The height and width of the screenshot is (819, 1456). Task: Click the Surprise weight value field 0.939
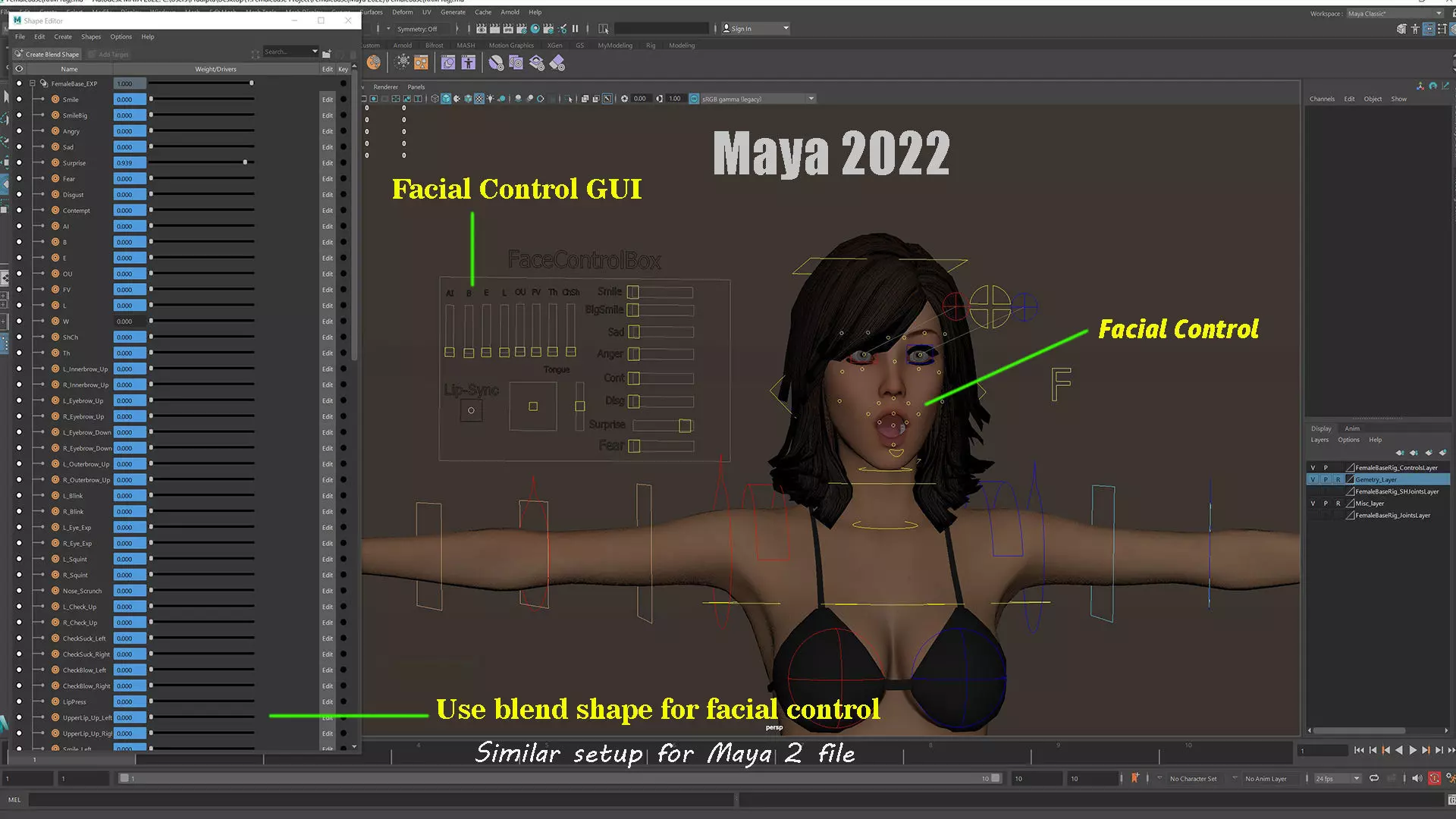click(x=130, y=163)
